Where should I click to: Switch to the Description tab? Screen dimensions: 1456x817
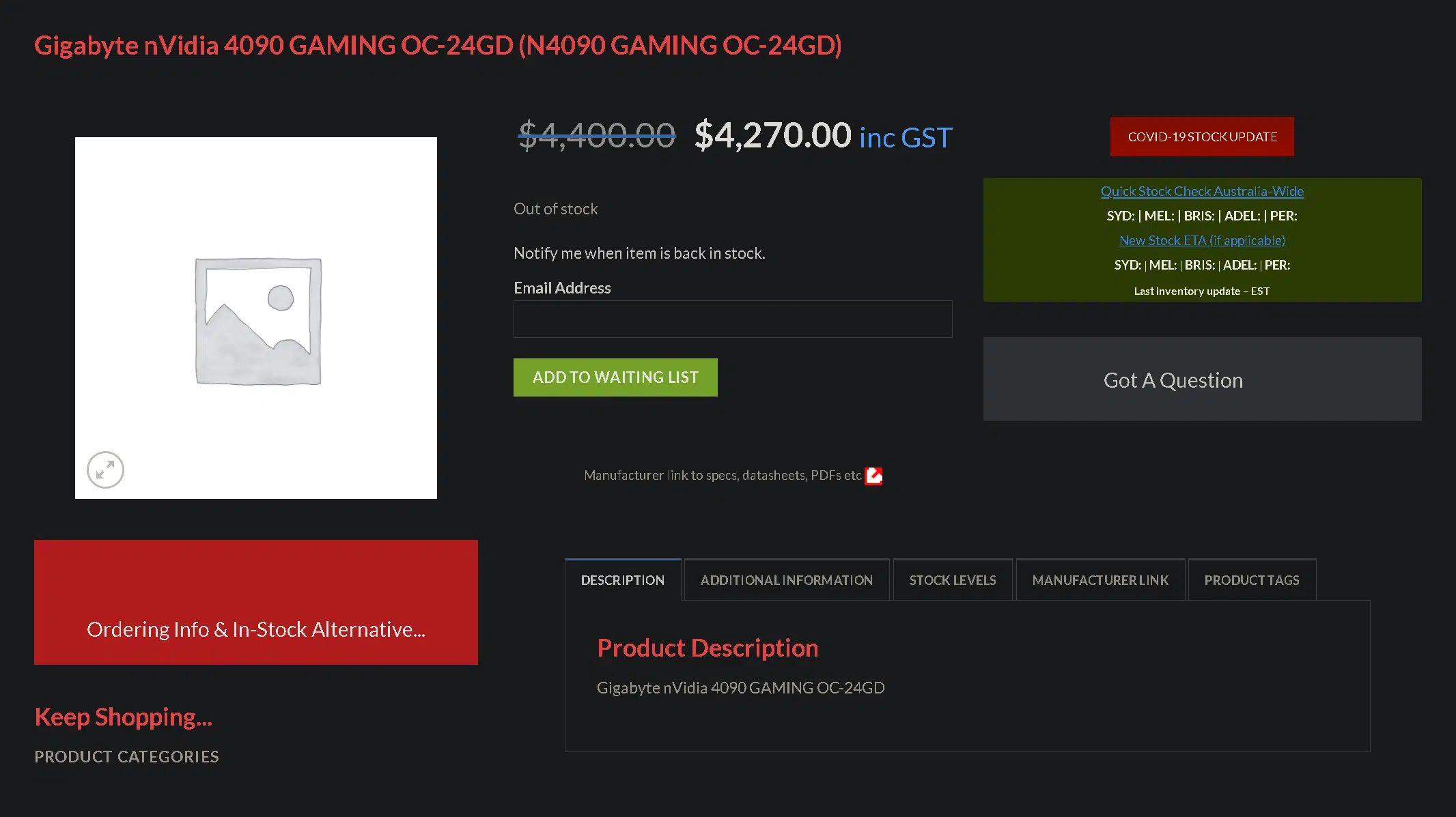[x=623, y=580]
